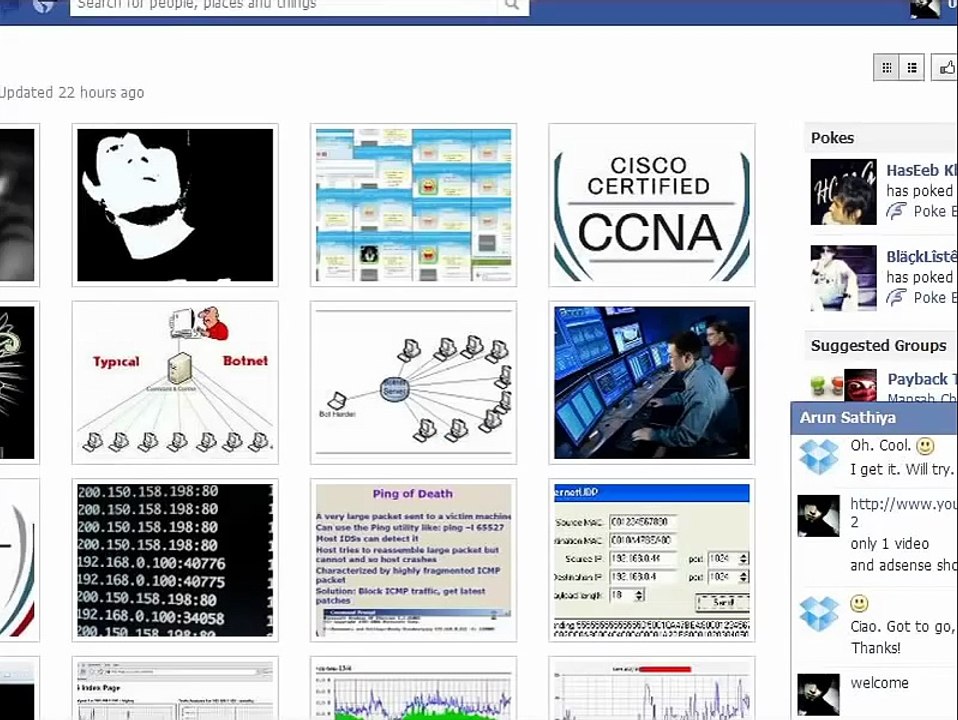The height and width of the screenshot is (720, 958).
Task: Click the 'Updated 22 hours ago' text
Action: [x=71, y=93]
